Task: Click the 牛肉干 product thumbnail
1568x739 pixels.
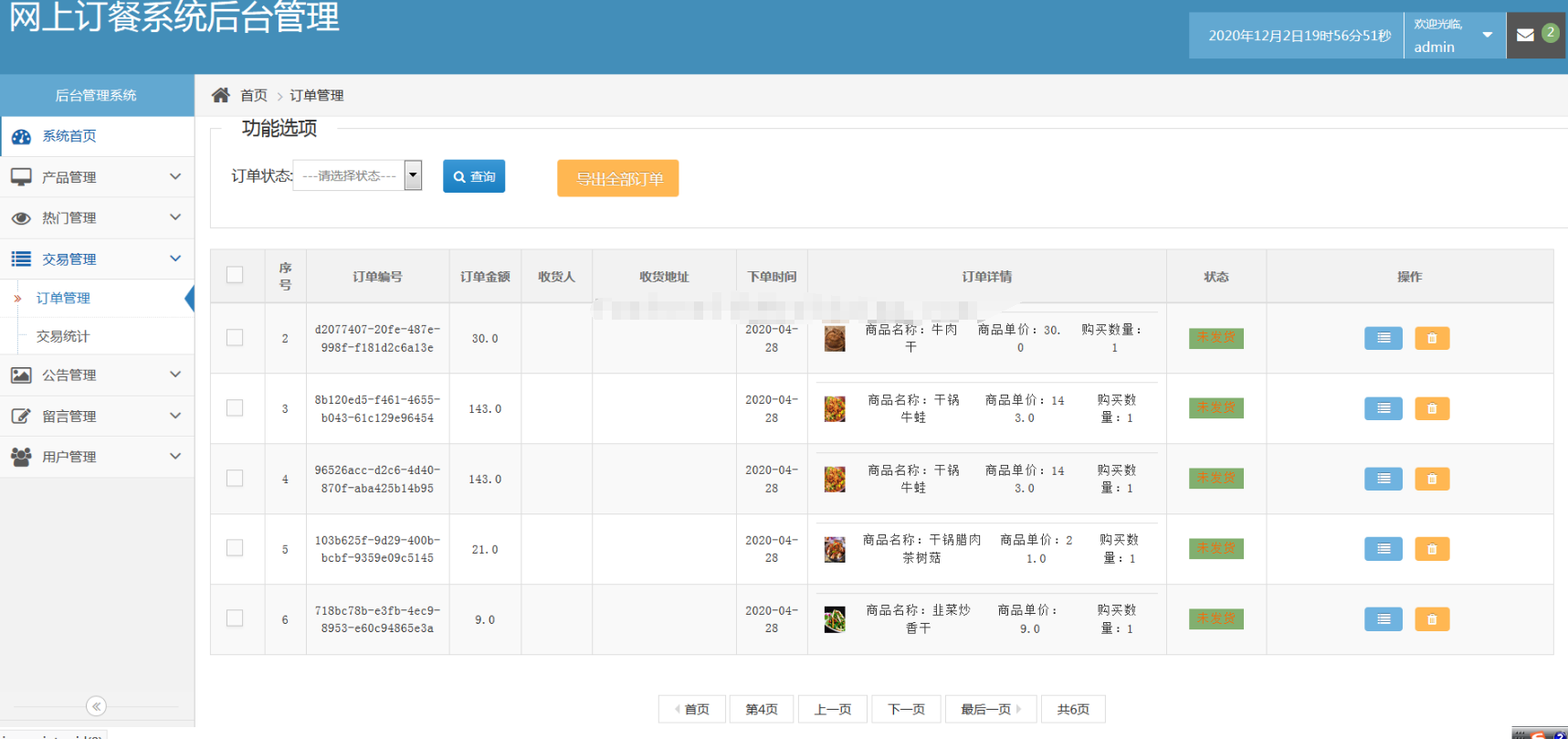Action: (x=835, y=339)
